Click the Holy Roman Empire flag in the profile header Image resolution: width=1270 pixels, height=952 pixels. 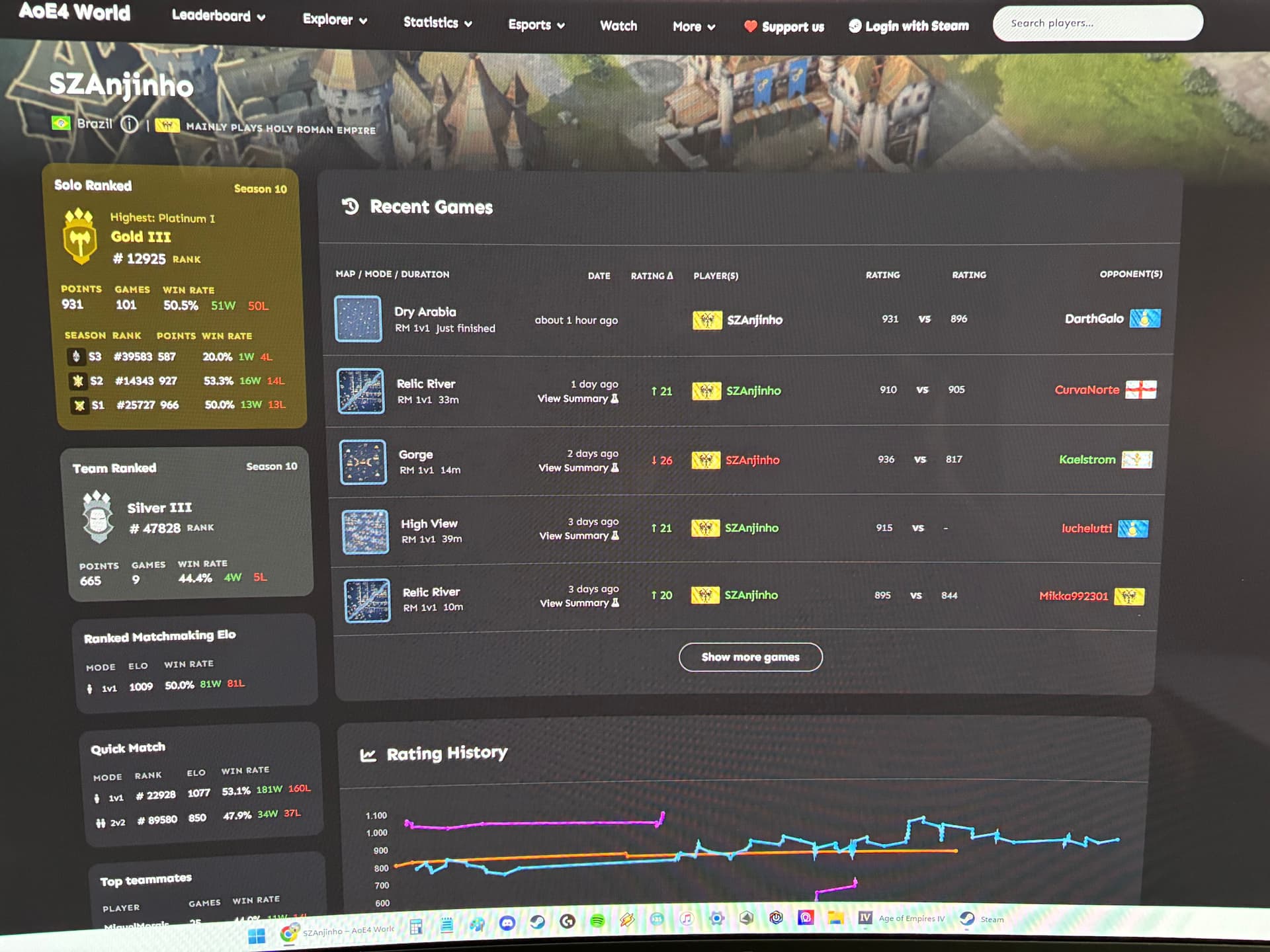[167, 125]
